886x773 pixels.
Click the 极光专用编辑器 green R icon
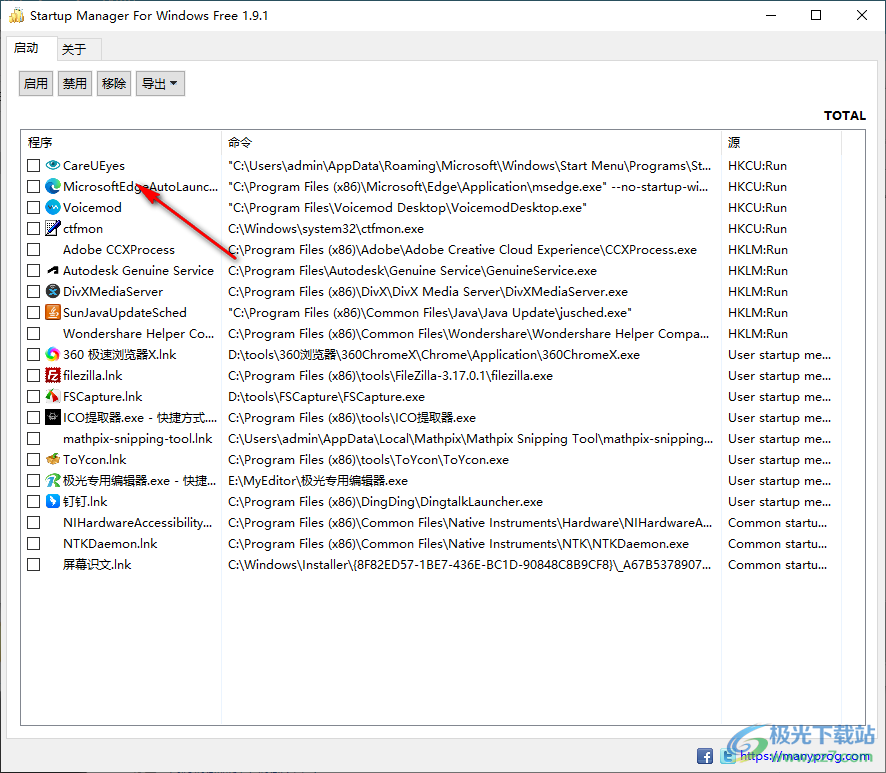point(53,480)
